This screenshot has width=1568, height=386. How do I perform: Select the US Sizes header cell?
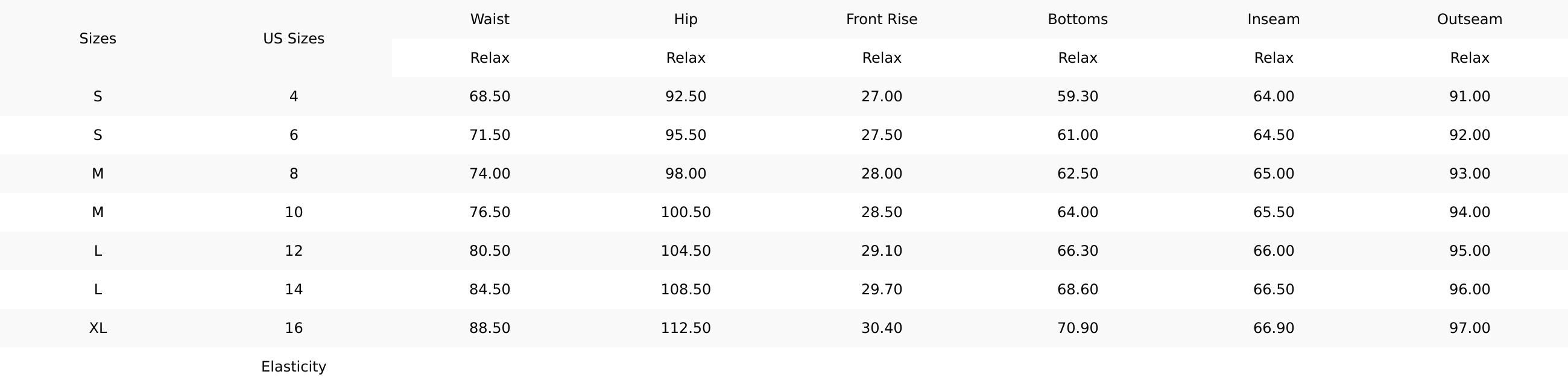pyautogui.click(x=293, y=39)
